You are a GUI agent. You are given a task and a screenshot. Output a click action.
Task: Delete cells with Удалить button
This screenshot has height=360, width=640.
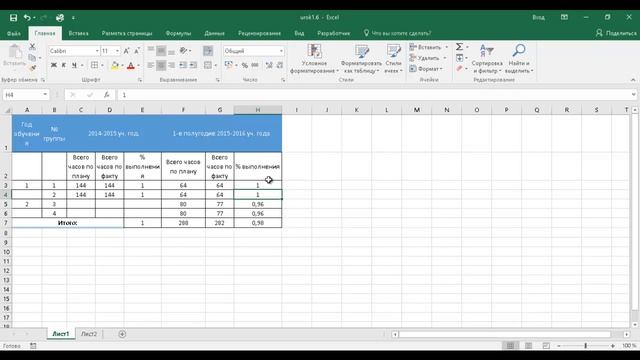pyautogui.click(x=425, y=58)
